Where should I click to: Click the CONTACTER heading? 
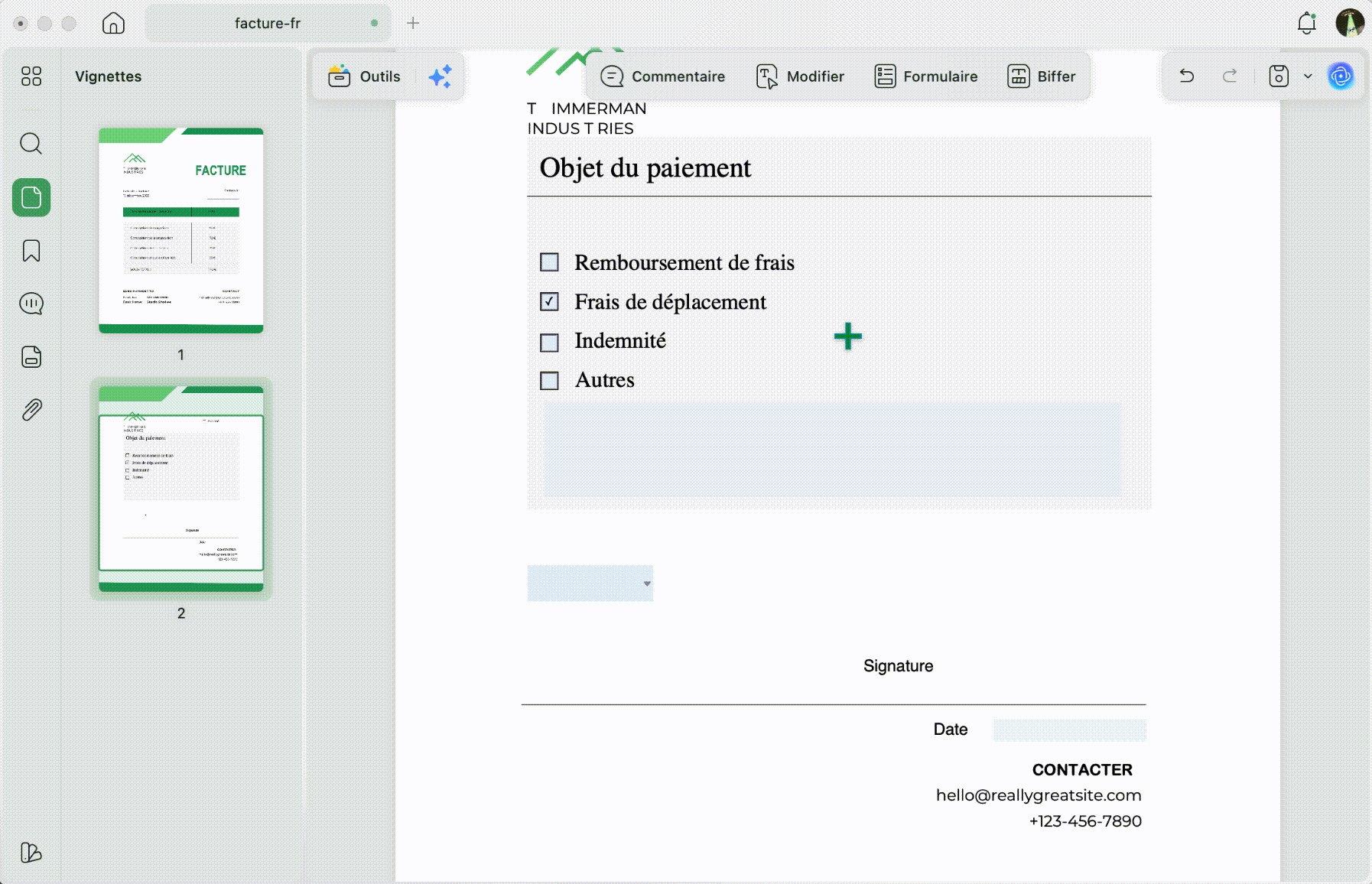[1082, 770]
